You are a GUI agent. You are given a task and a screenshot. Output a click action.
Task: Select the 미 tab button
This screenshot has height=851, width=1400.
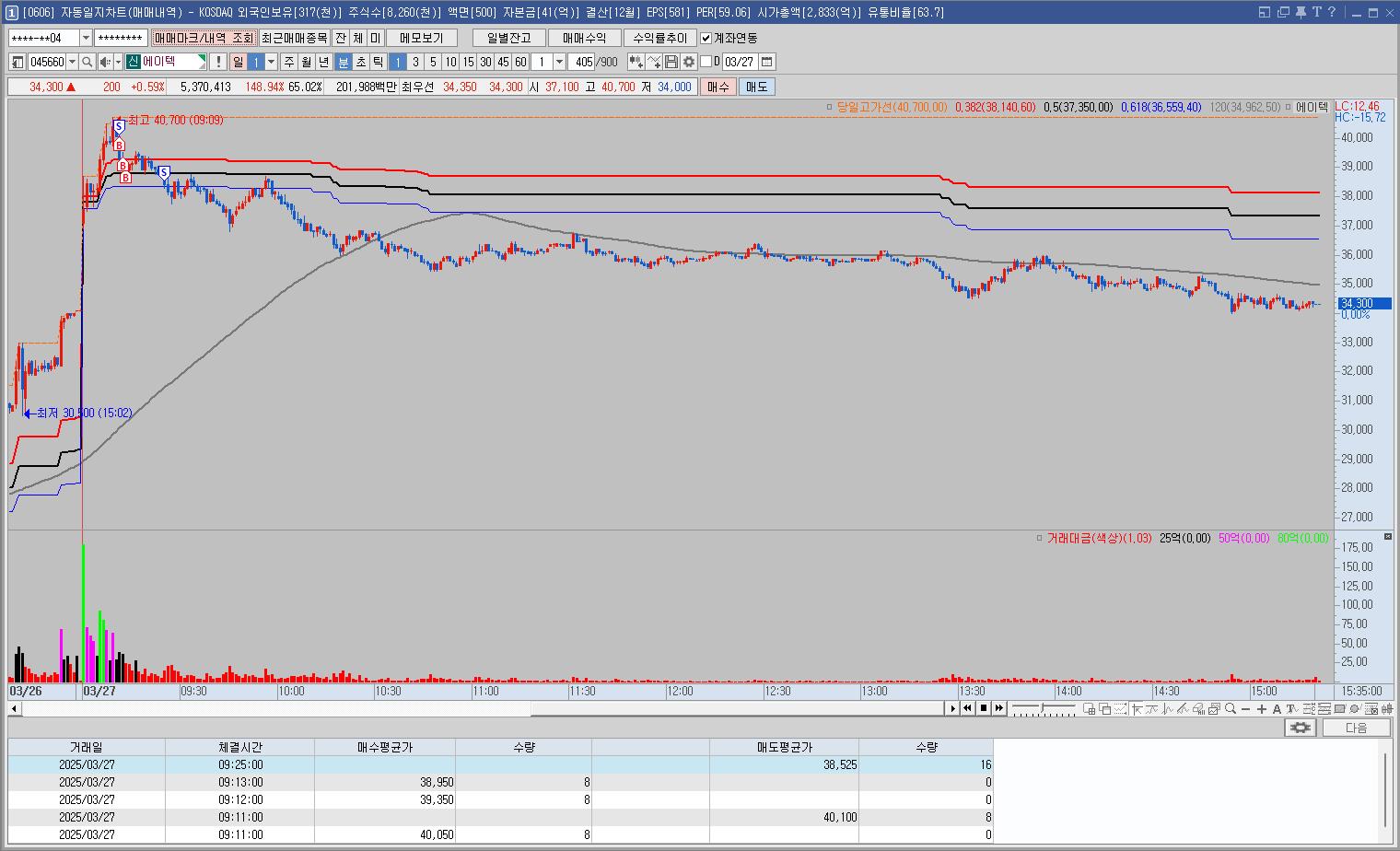[x=376, y=38]
